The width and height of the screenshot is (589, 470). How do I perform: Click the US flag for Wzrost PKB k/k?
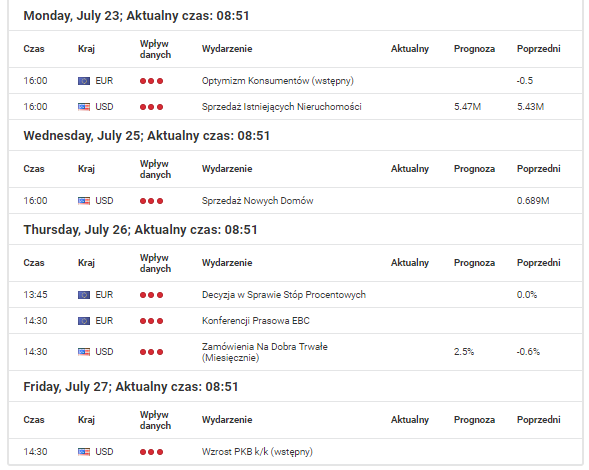84,452
